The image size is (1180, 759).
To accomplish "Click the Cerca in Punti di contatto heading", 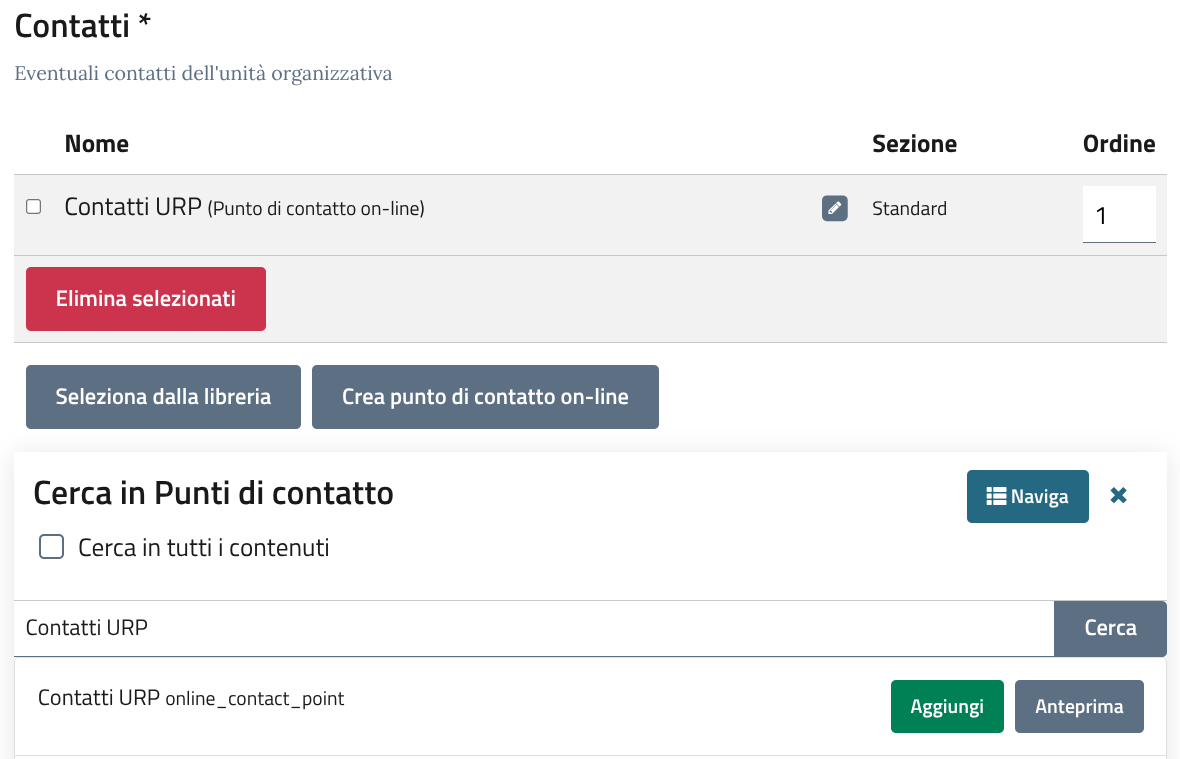I will point(213,493).
